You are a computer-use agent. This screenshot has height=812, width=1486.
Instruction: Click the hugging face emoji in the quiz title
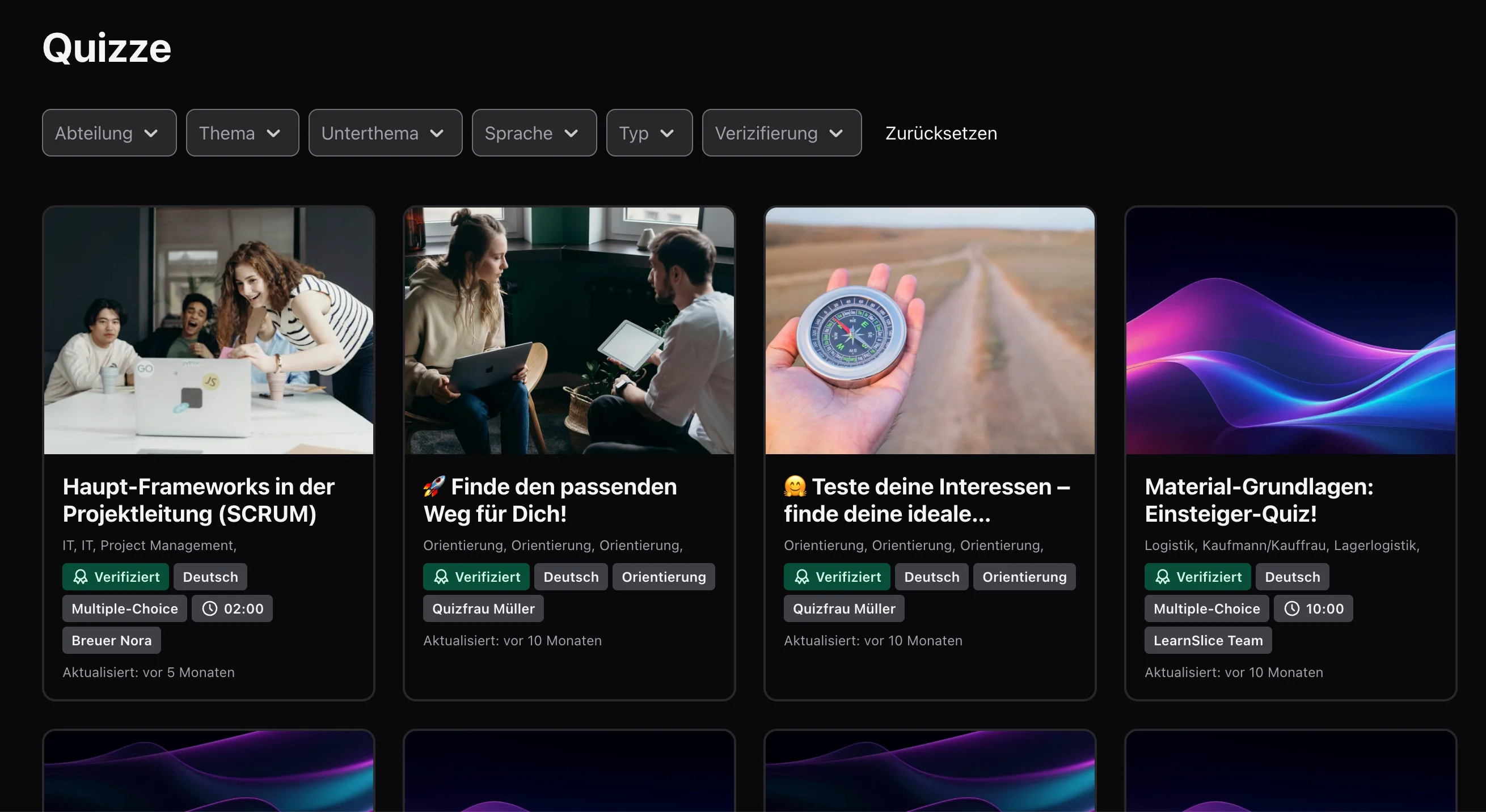(795, 486)
